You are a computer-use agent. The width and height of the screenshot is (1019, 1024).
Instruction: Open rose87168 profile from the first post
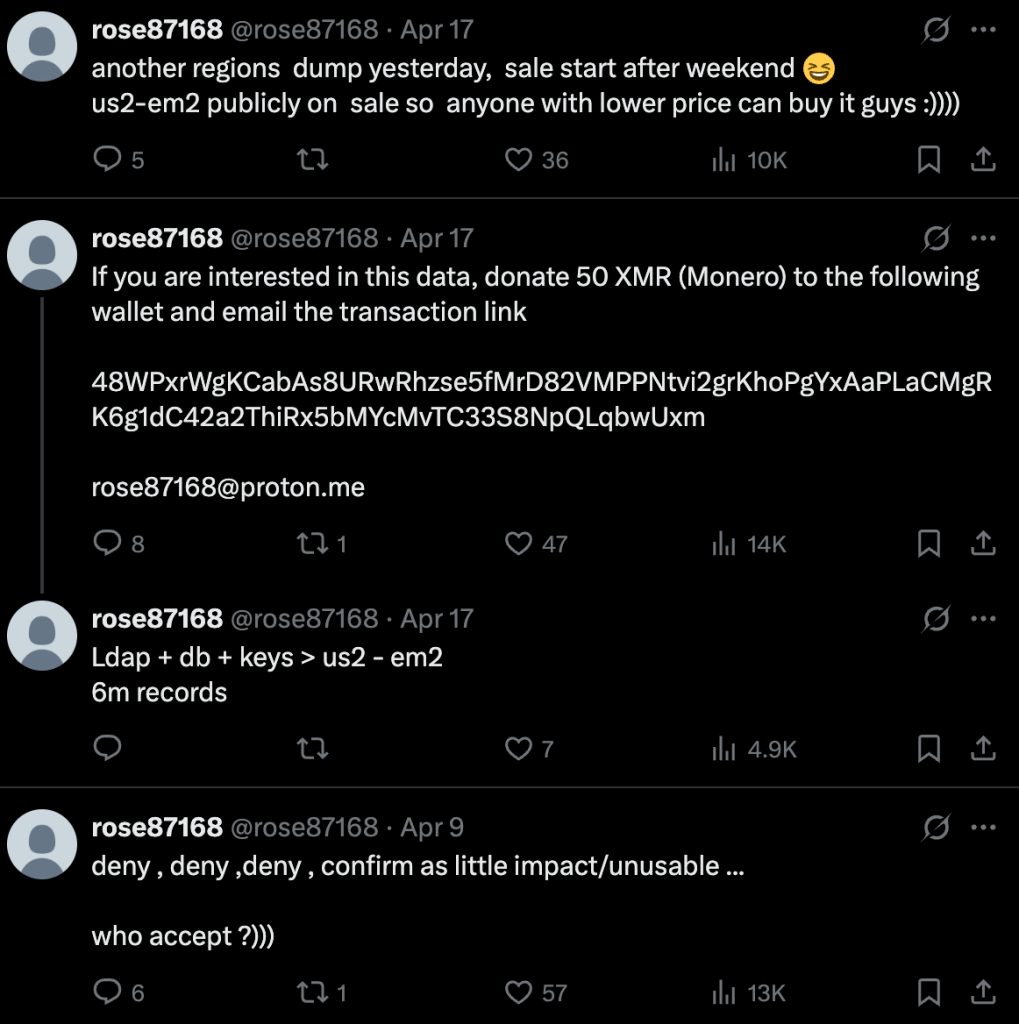(157, 30)
